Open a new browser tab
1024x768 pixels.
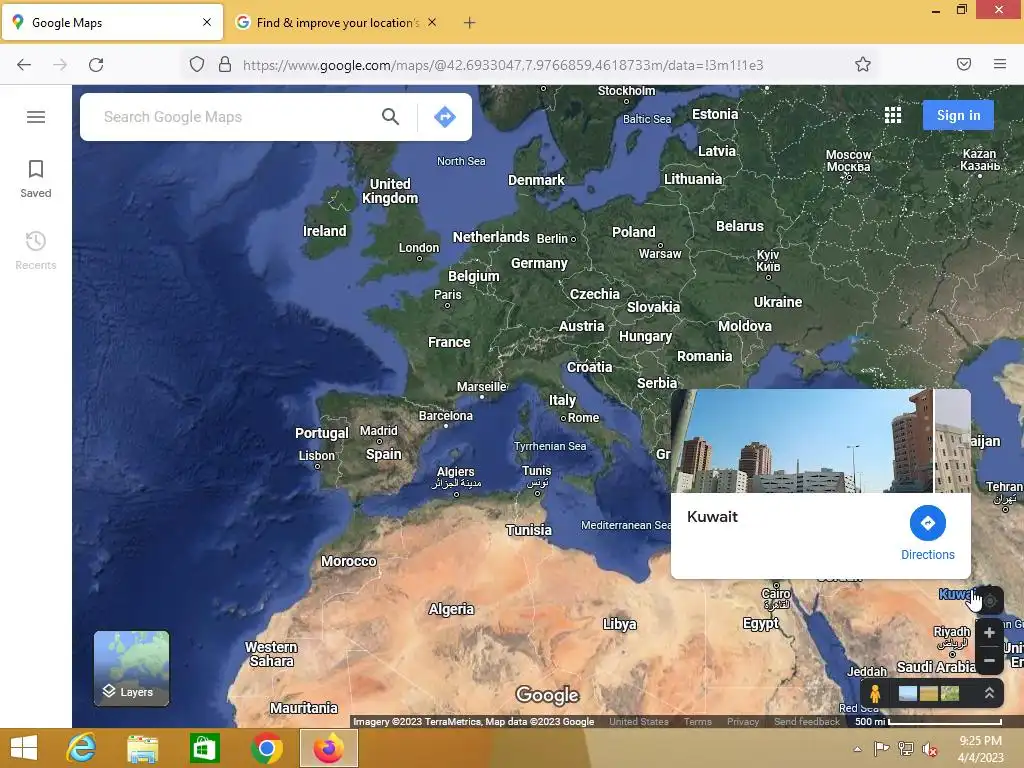469,23
